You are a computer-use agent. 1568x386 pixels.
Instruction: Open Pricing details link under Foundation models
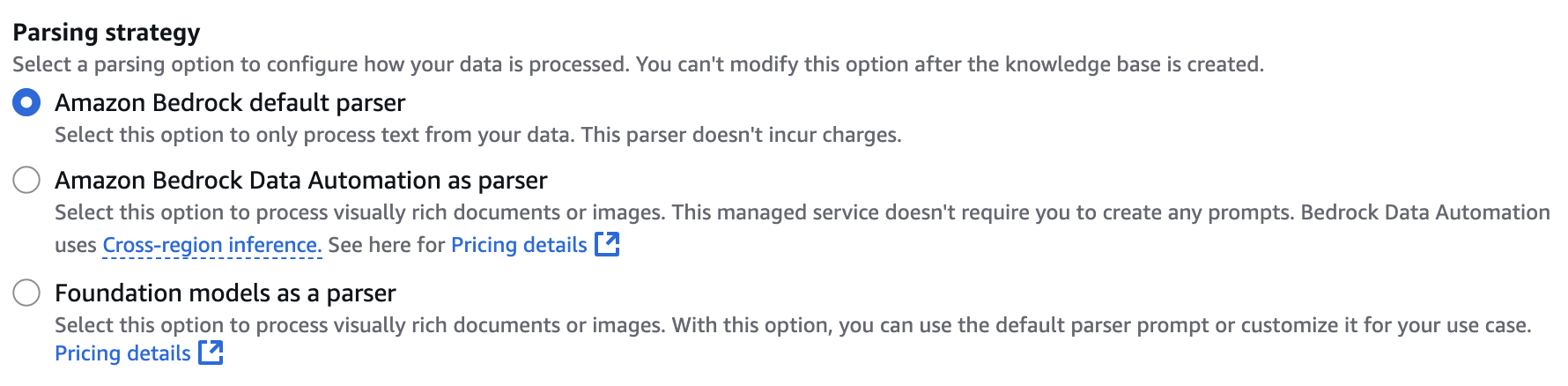(122, 353)
